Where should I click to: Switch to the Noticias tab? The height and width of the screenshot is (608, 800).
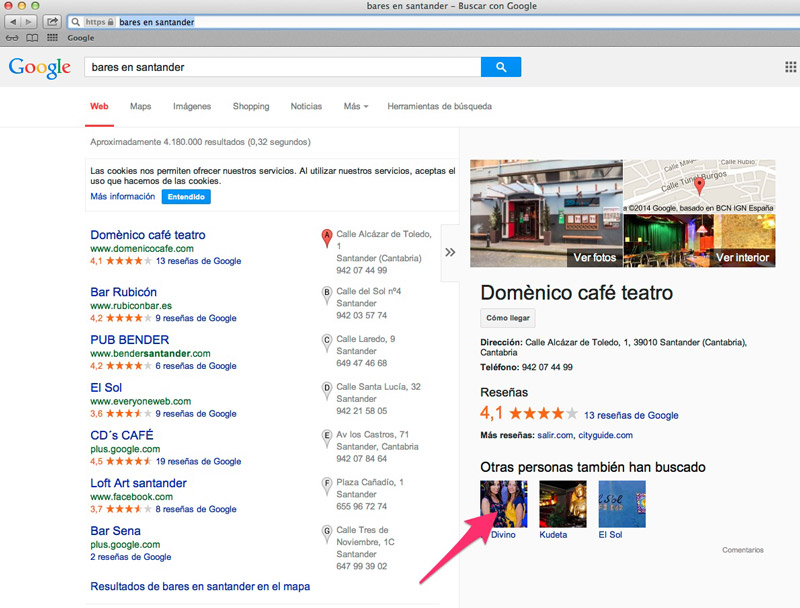pos(306,106)
